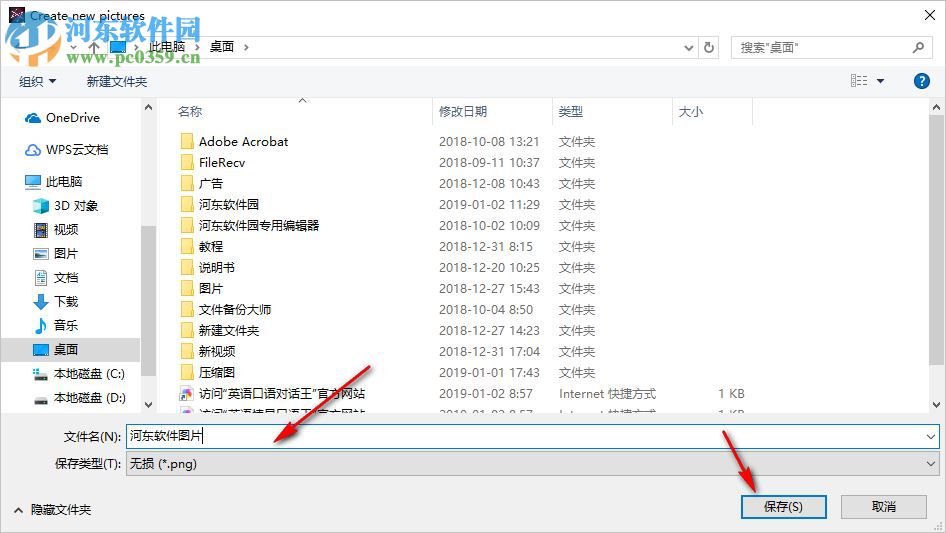Click the sidebar scrollbar up arrow
The image size is (946, 533).
148,107
